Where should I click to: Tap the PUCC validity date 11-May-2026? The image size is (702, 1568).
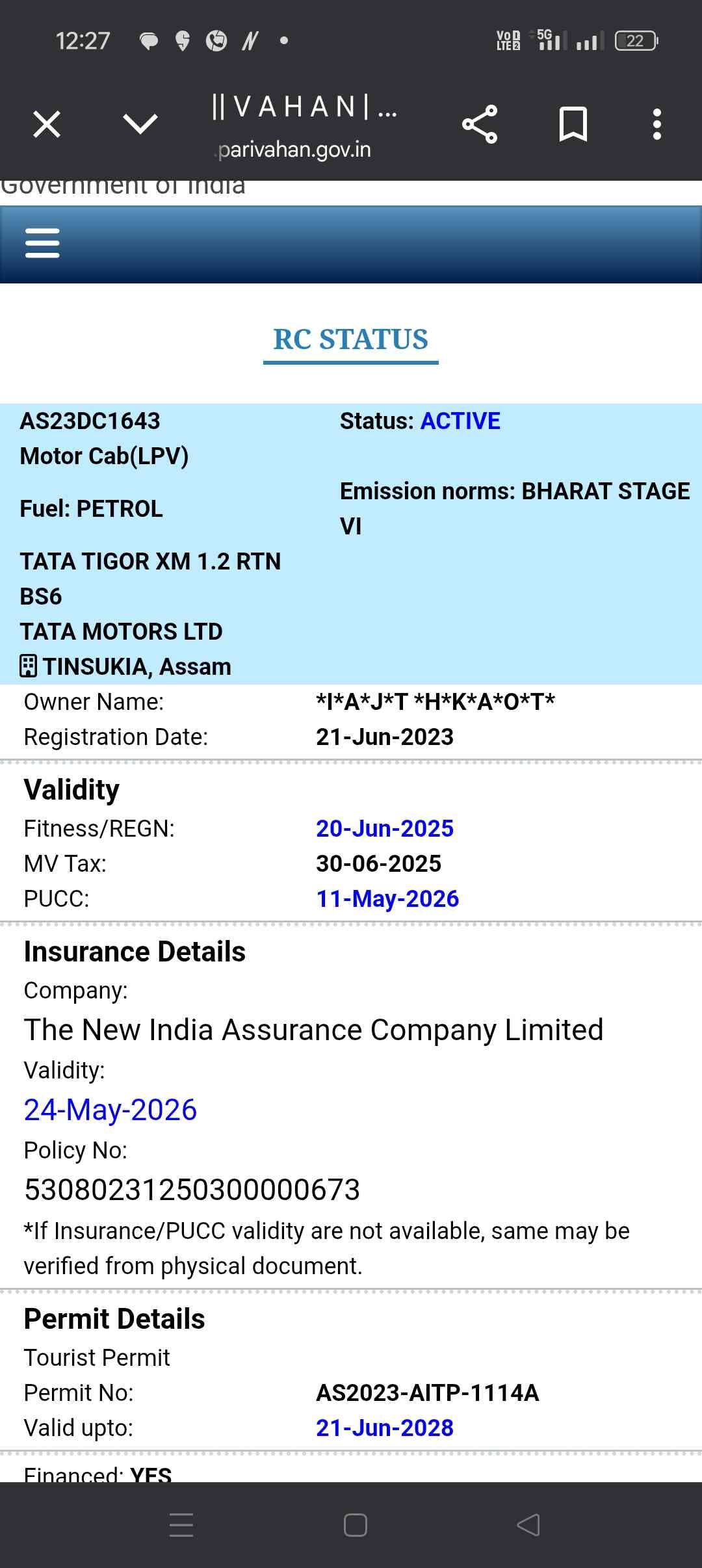pyautogui.click(x=387, y=898)
